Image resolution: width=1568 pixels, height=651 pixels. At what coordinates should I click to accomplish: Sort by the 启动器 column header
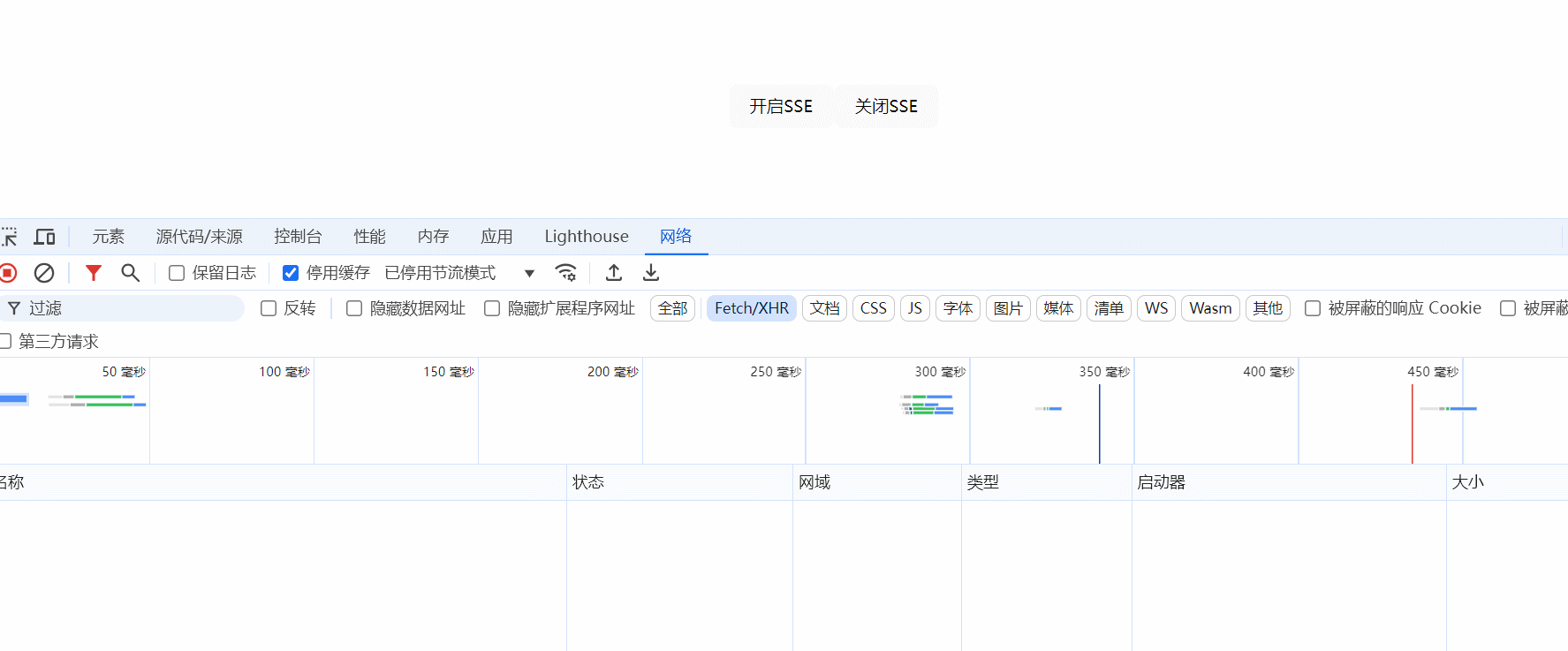tap(1289, 482)
